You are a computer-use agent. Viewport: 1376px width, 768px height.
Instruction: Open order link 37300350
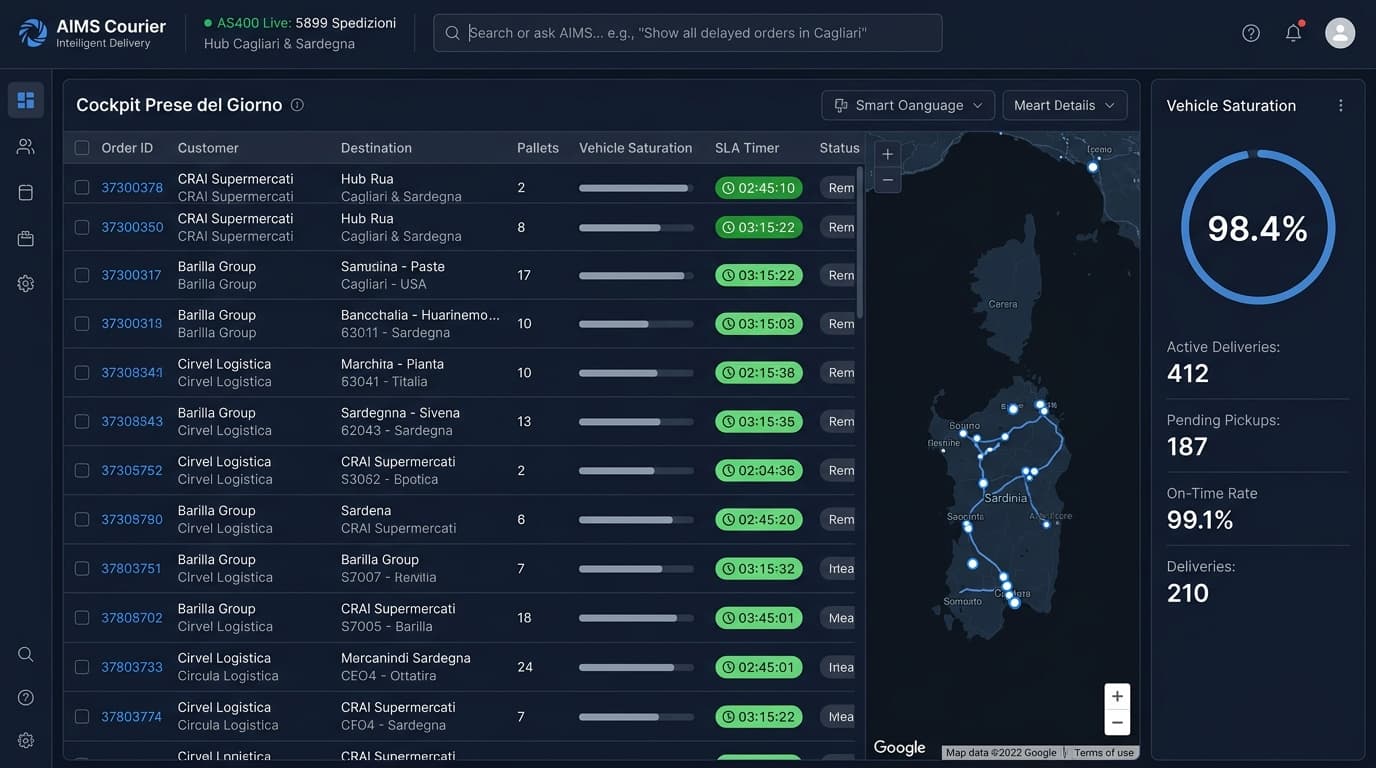click(x=132, y=227)
